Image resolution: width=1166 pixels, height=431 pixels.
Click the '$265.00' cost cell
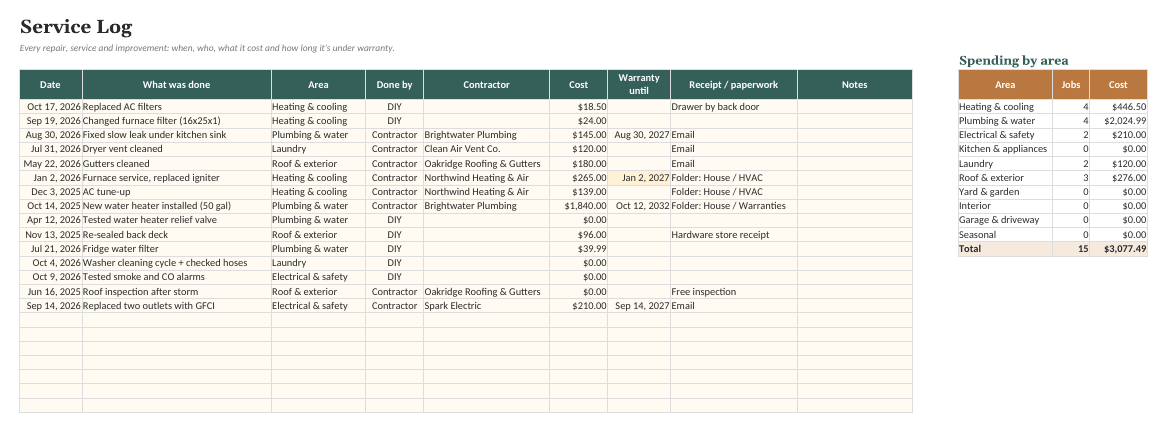(579, 178)
